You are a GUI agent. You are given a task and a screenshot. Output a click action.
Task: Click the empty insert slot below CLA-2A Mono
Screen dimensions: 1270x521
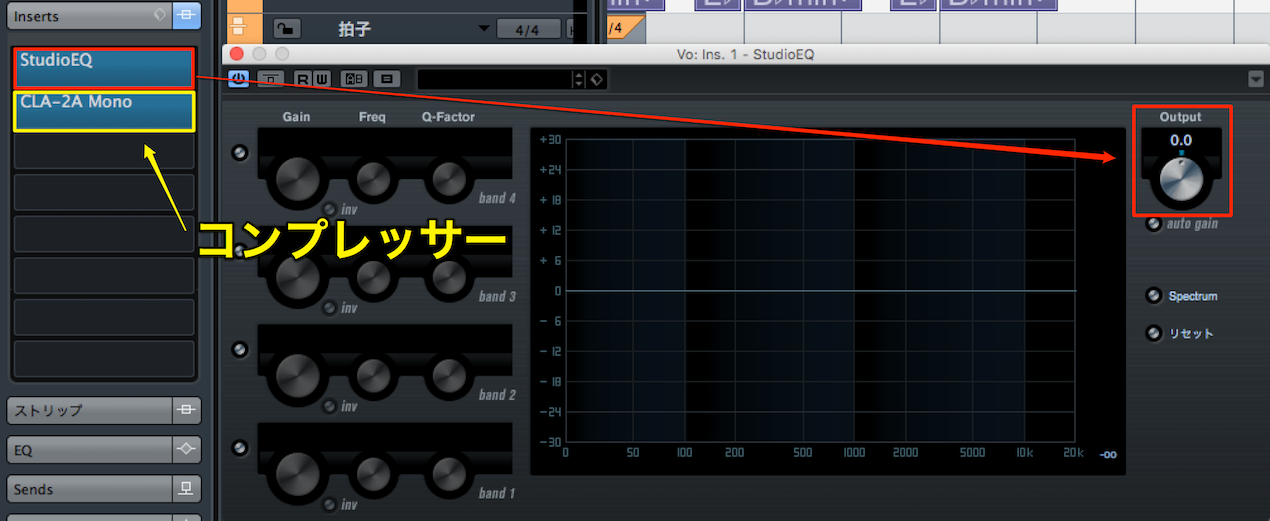(104, 151)
